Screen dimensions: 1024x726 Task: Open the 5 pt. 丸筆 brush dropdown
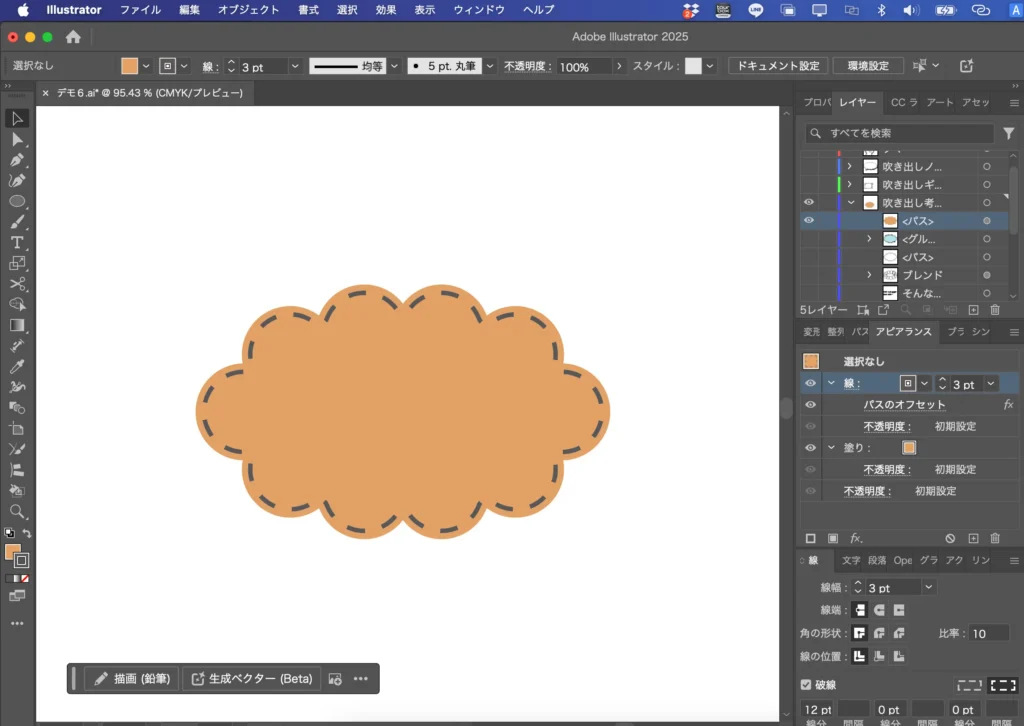[x=490, y=66]
